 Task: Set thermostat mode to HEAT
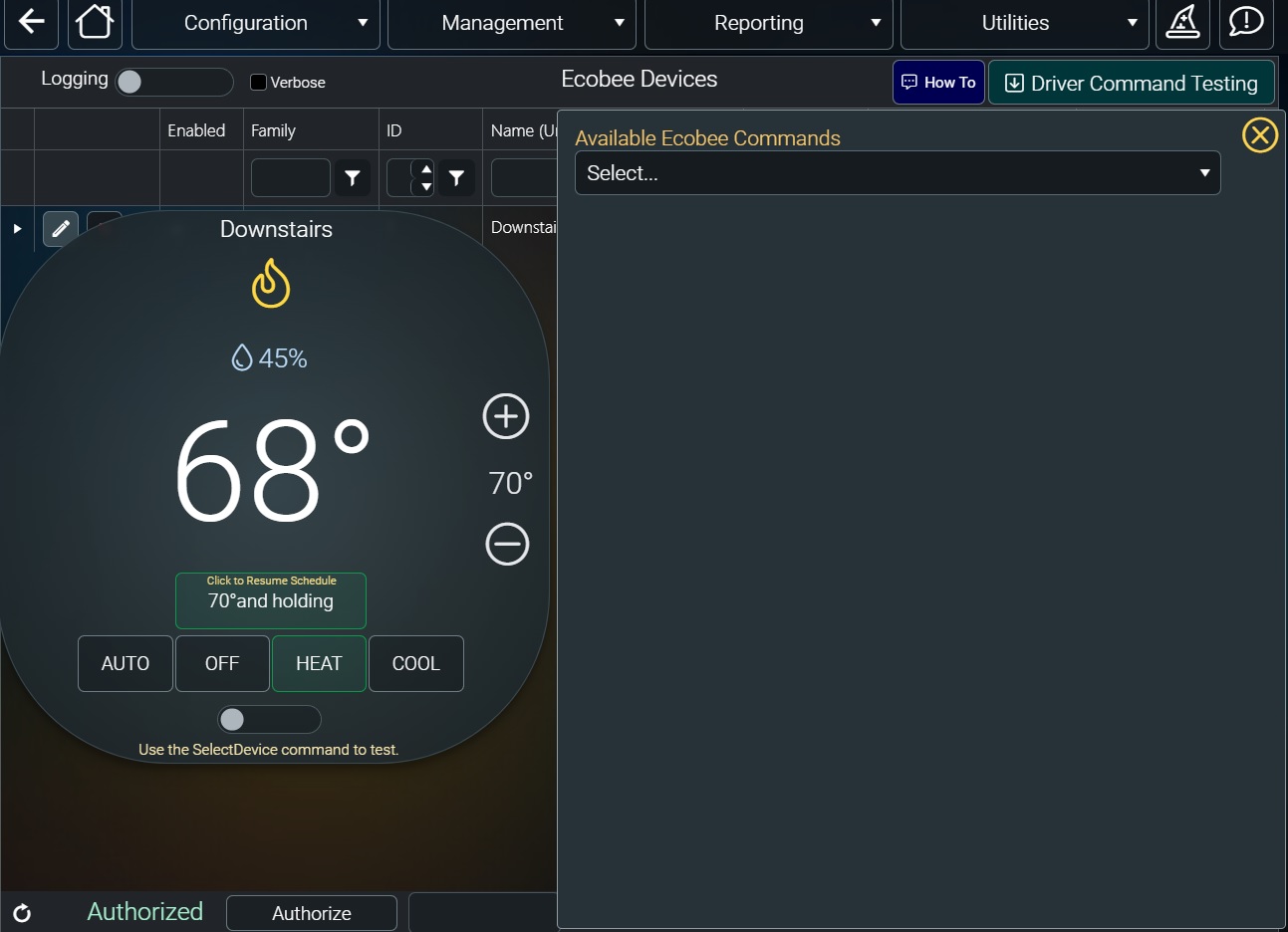[x=319, y=663]
